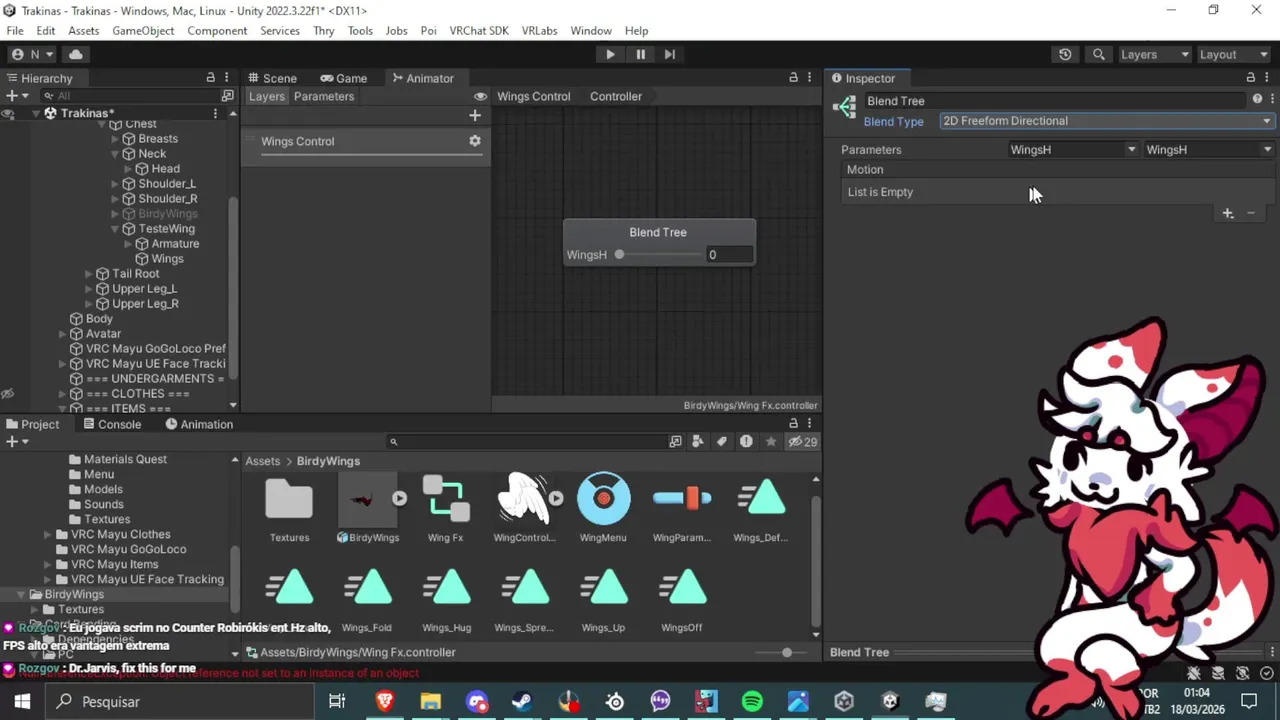
Task: Click the WingsH value field on the node
Action: (728, 255)
